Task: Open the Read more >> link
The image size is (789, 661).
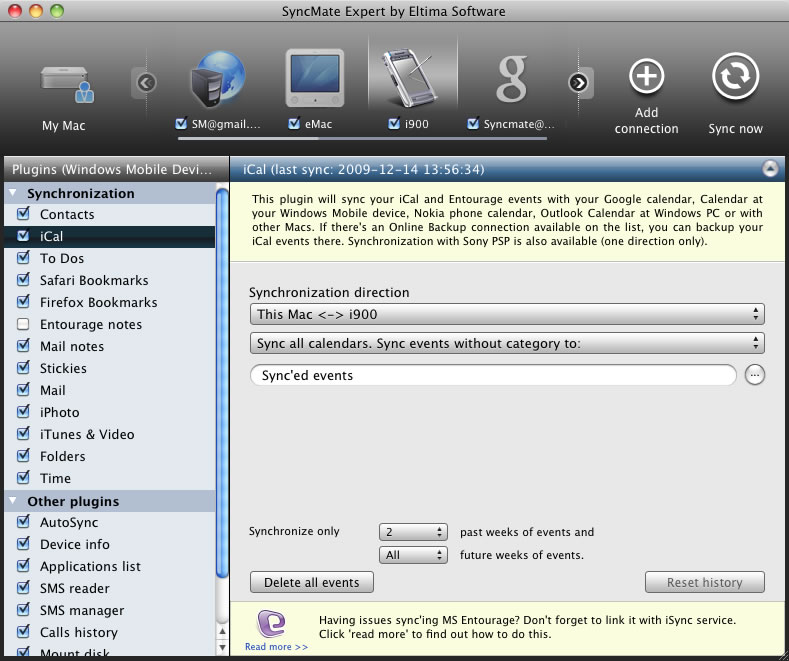Action: (x=276, y=647)
